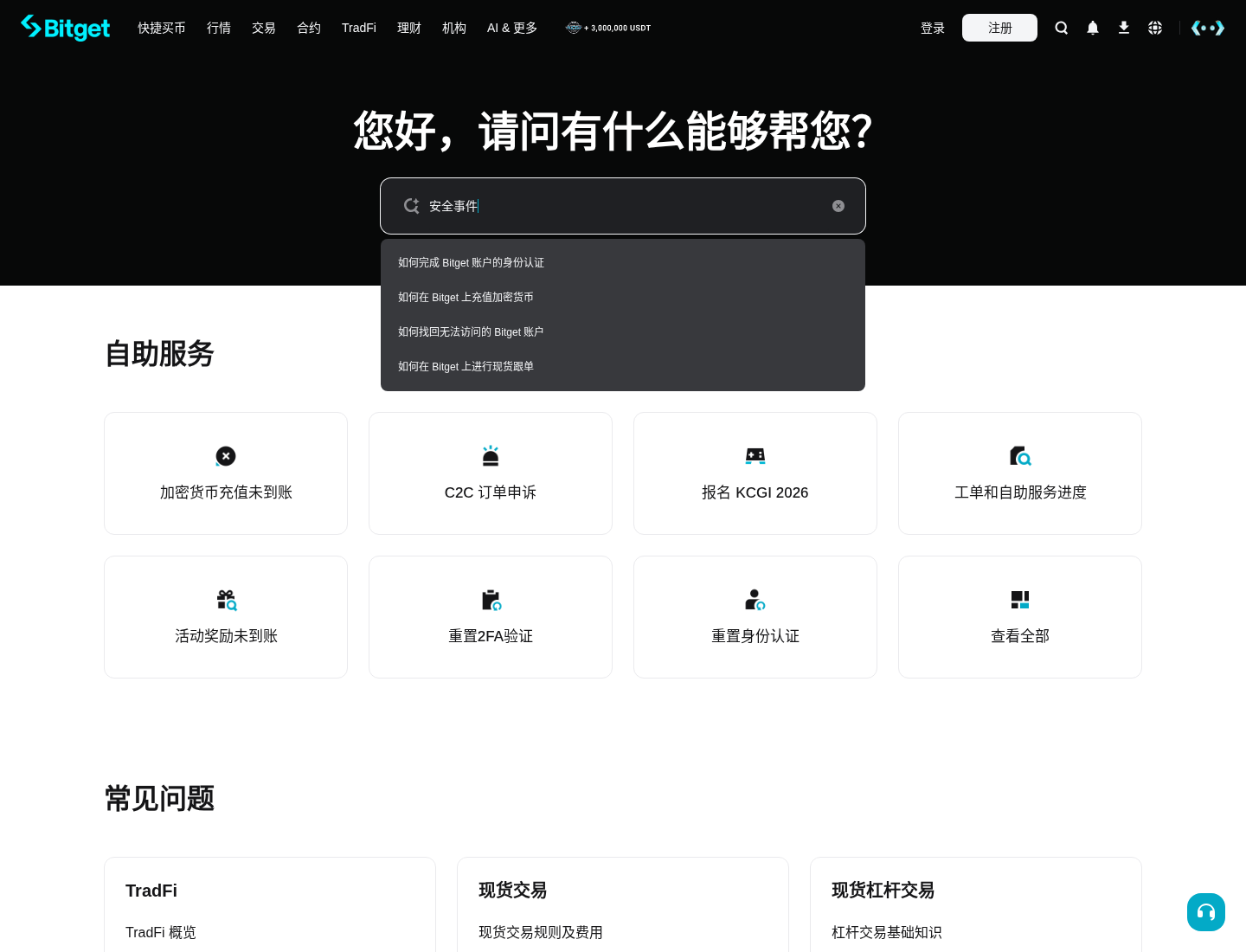Select suggestion 如何完成 Bitget 账户的身份认证
Image resolution: width=1246 pixels, height=952 pixels.
tap(623, 262)
